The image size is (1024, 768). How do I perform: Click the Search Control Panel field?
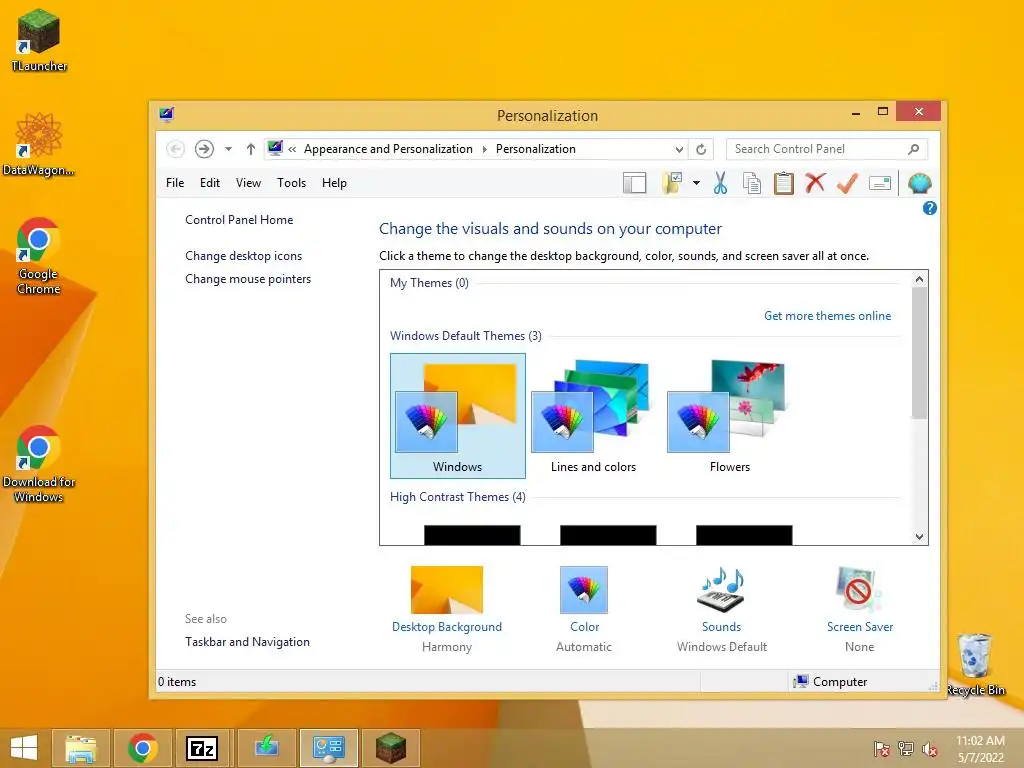click(x=827, y=149)
